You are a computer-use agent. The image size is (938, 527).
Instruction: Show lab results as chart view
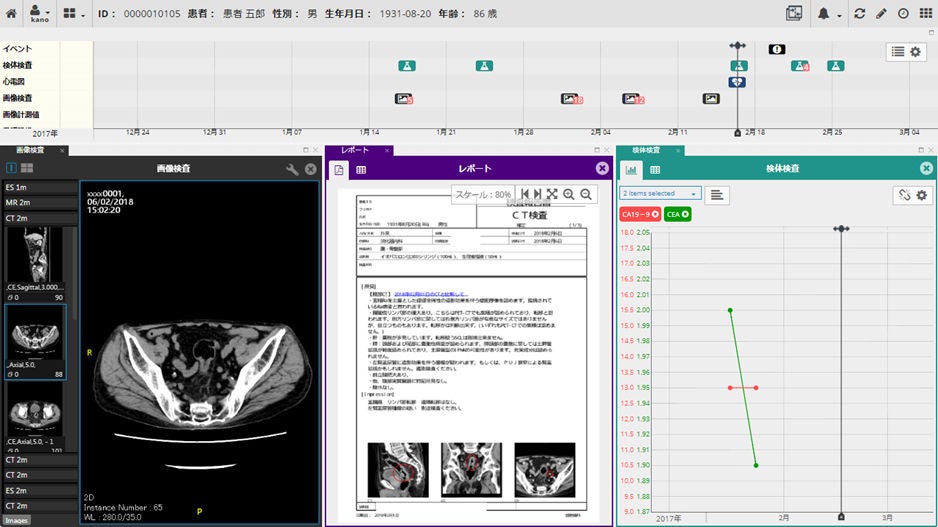click(631, 170)
